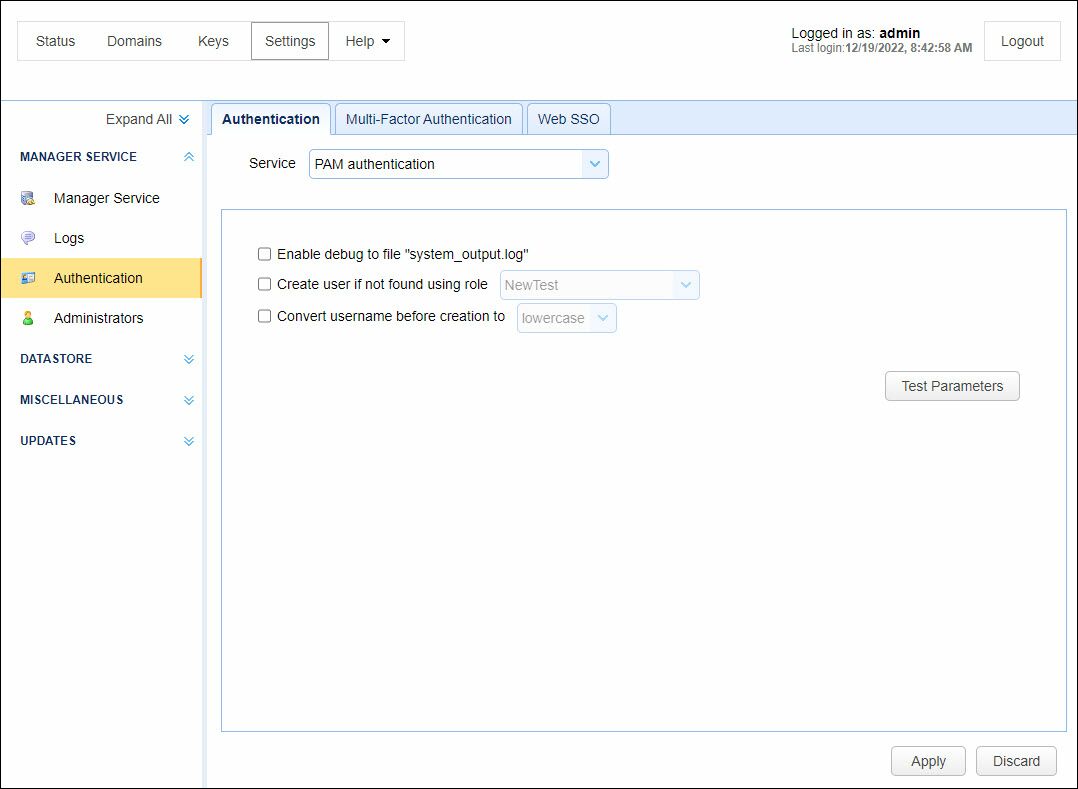Viewport: 1078px width, 789px height.
Task: Select the Authentication tab
Action: point(271,119)
